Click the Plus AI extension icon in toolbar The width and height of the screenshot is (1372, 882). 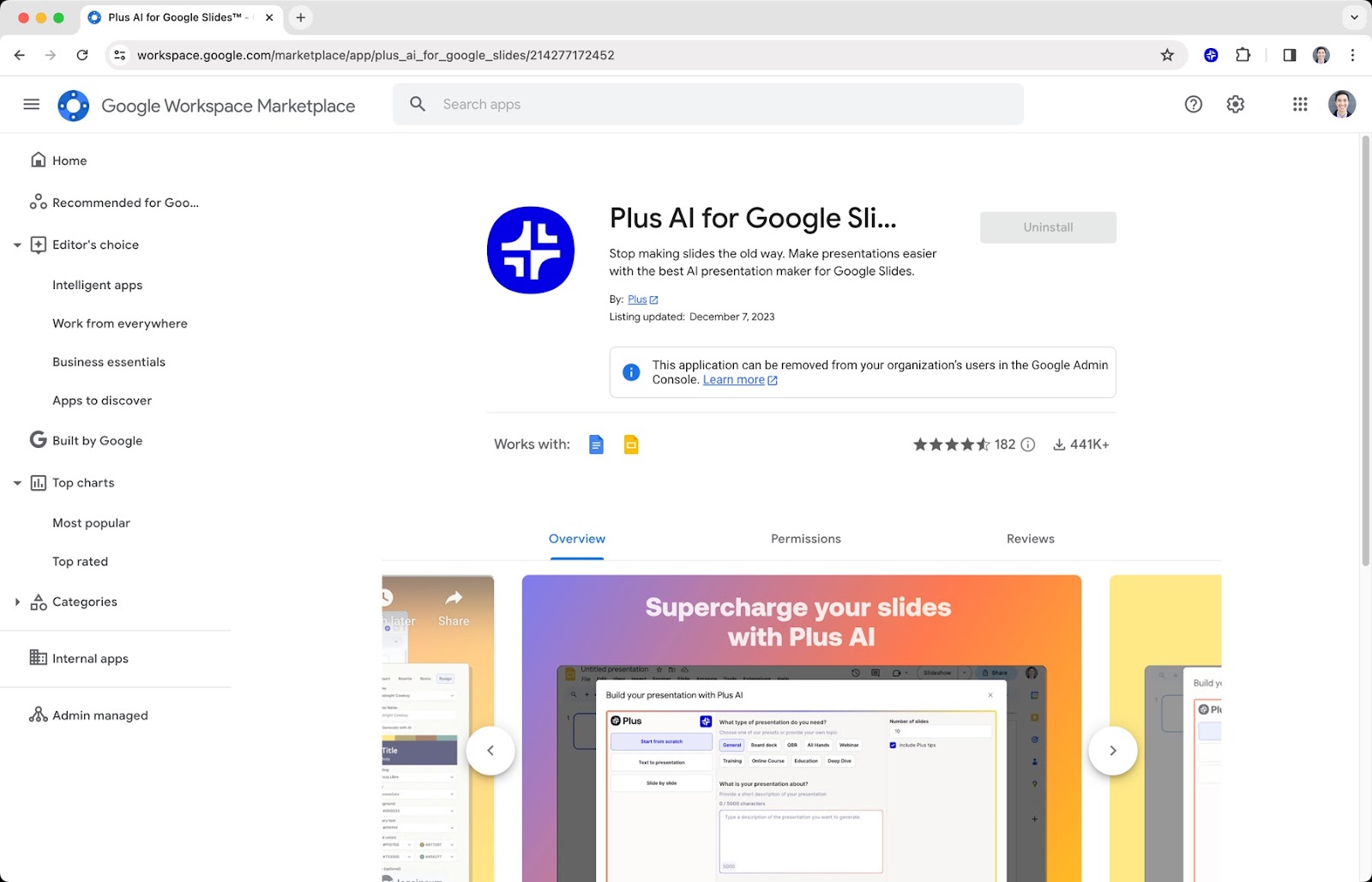tap(1211, 55)
